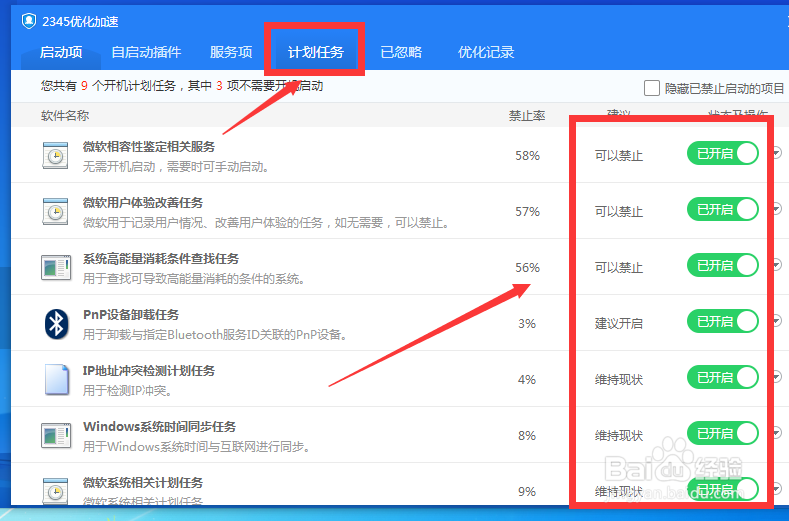Click the 3% disable rate value

(527, 324)
